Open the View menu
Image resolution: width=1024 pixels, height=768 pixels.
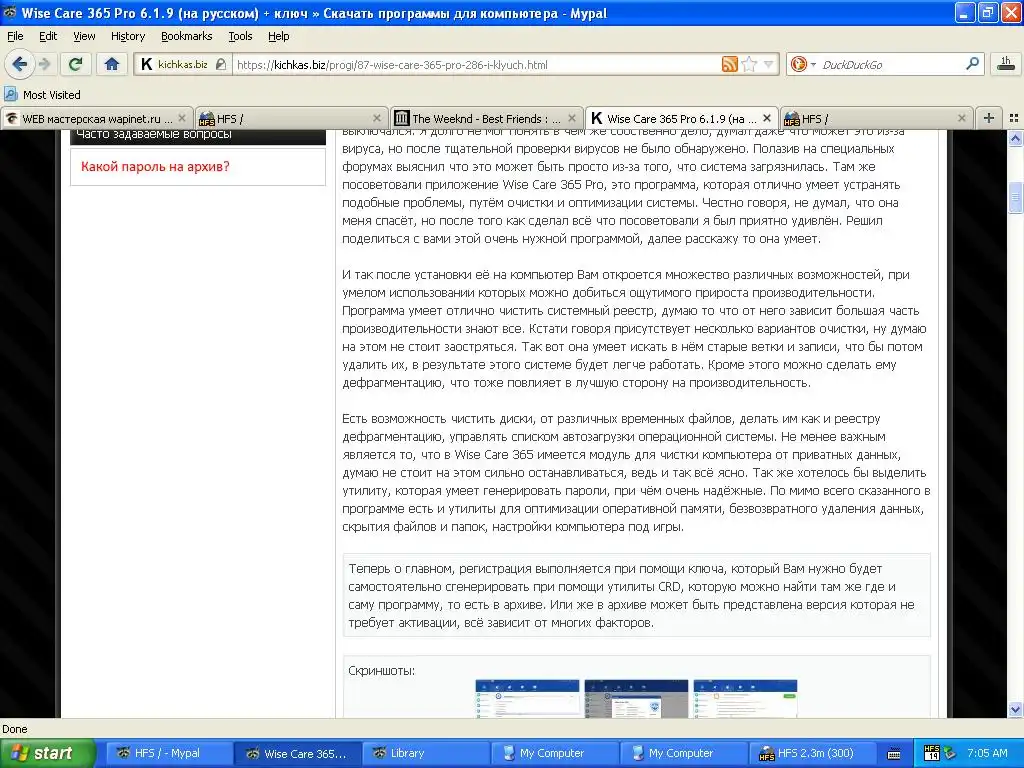[84, 36]
